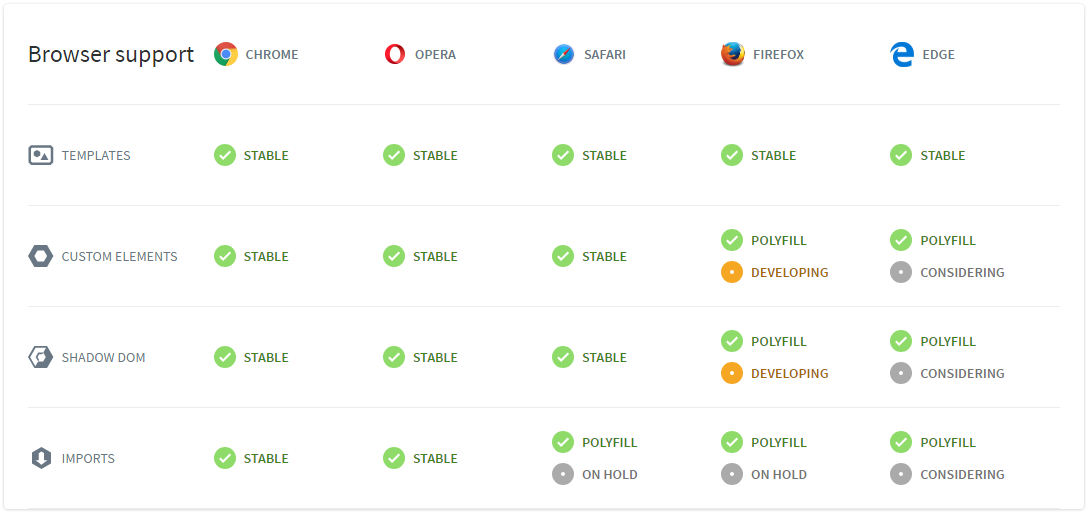
Task: Click Edge Imports POLYFILL label
Action: coord(947,442)
